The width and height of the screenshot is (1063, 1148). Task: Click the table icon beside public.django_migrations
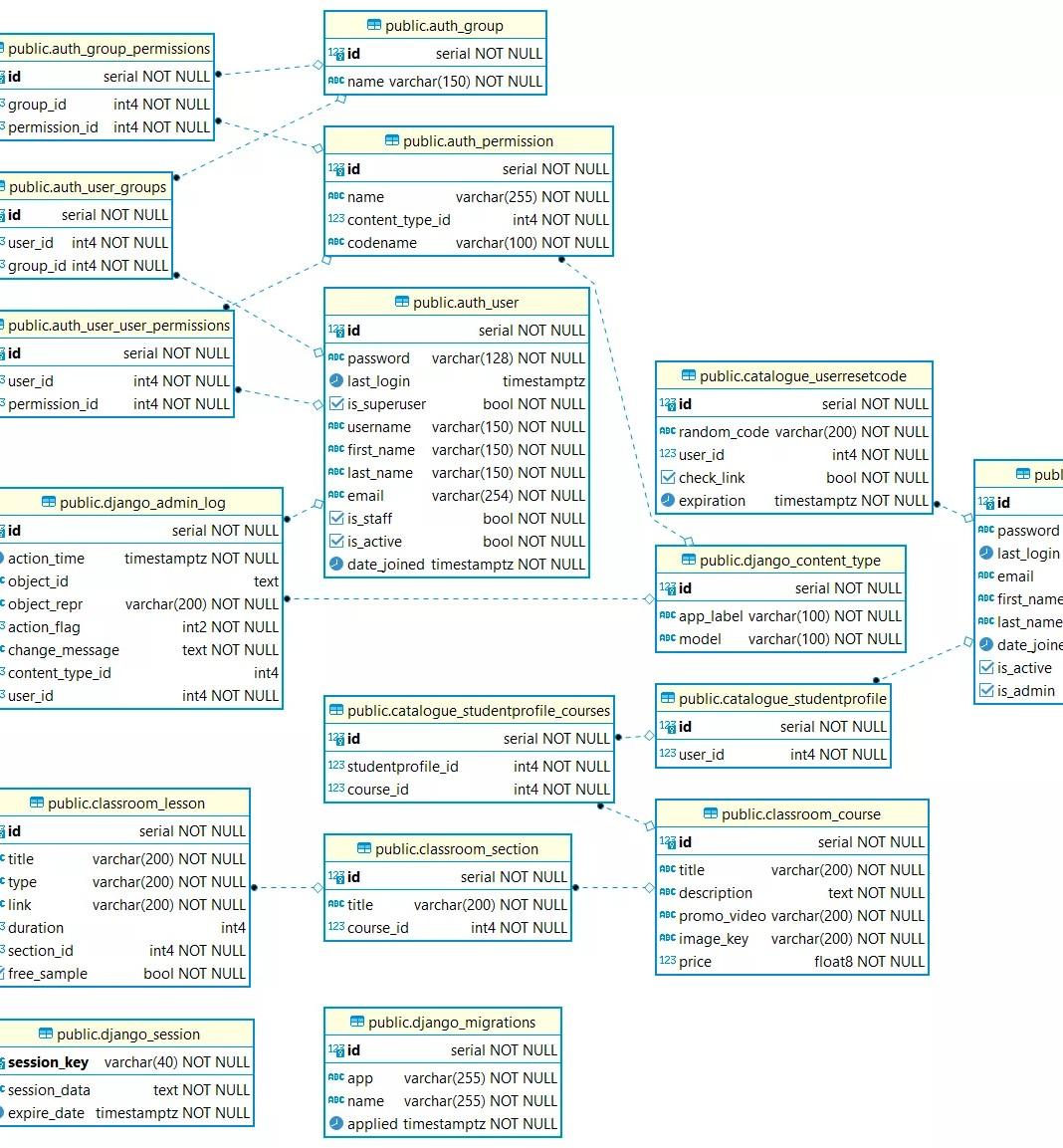357,1022
